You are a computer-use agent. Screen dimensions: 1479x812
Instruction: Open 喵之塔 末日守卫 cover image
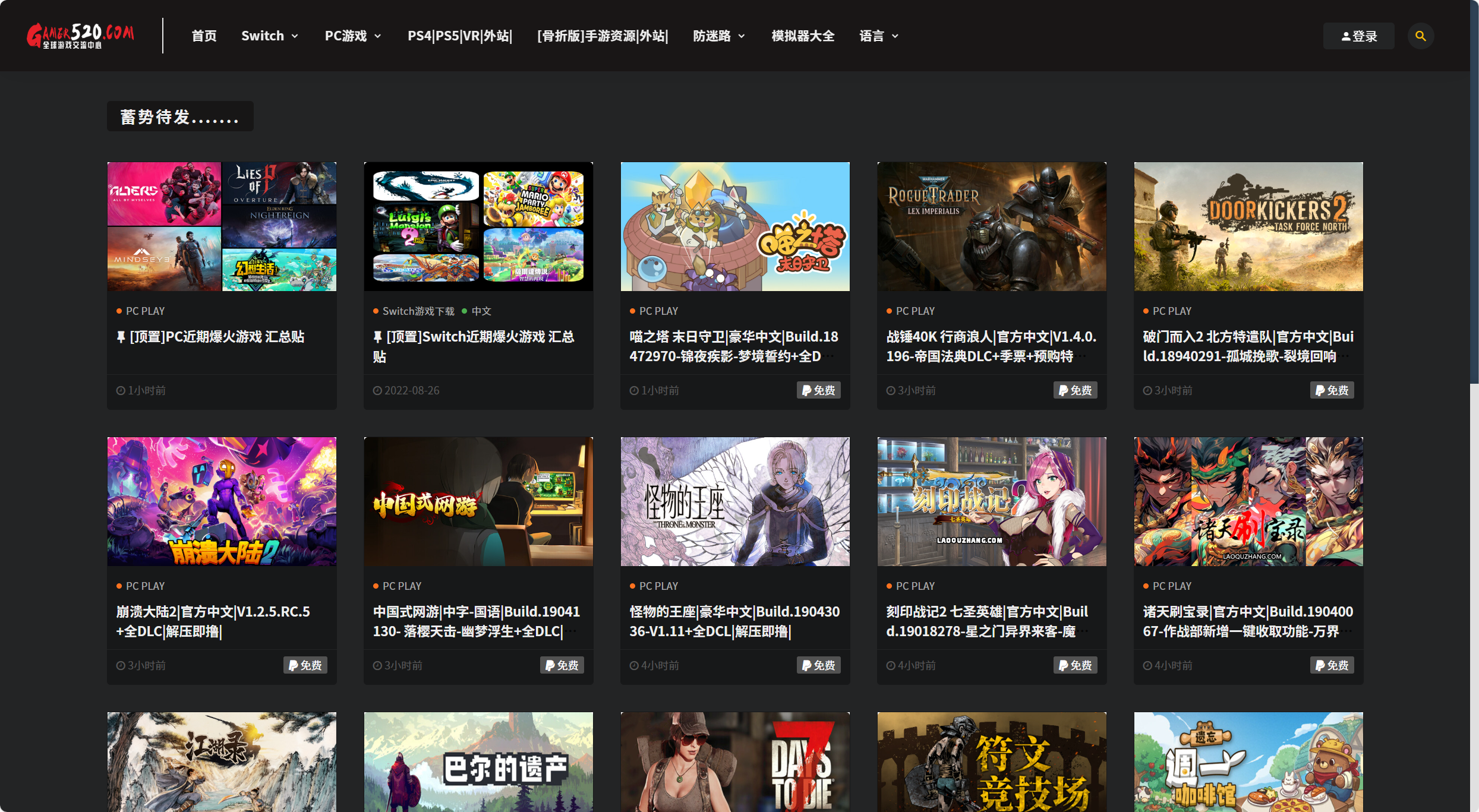point(735,226)
